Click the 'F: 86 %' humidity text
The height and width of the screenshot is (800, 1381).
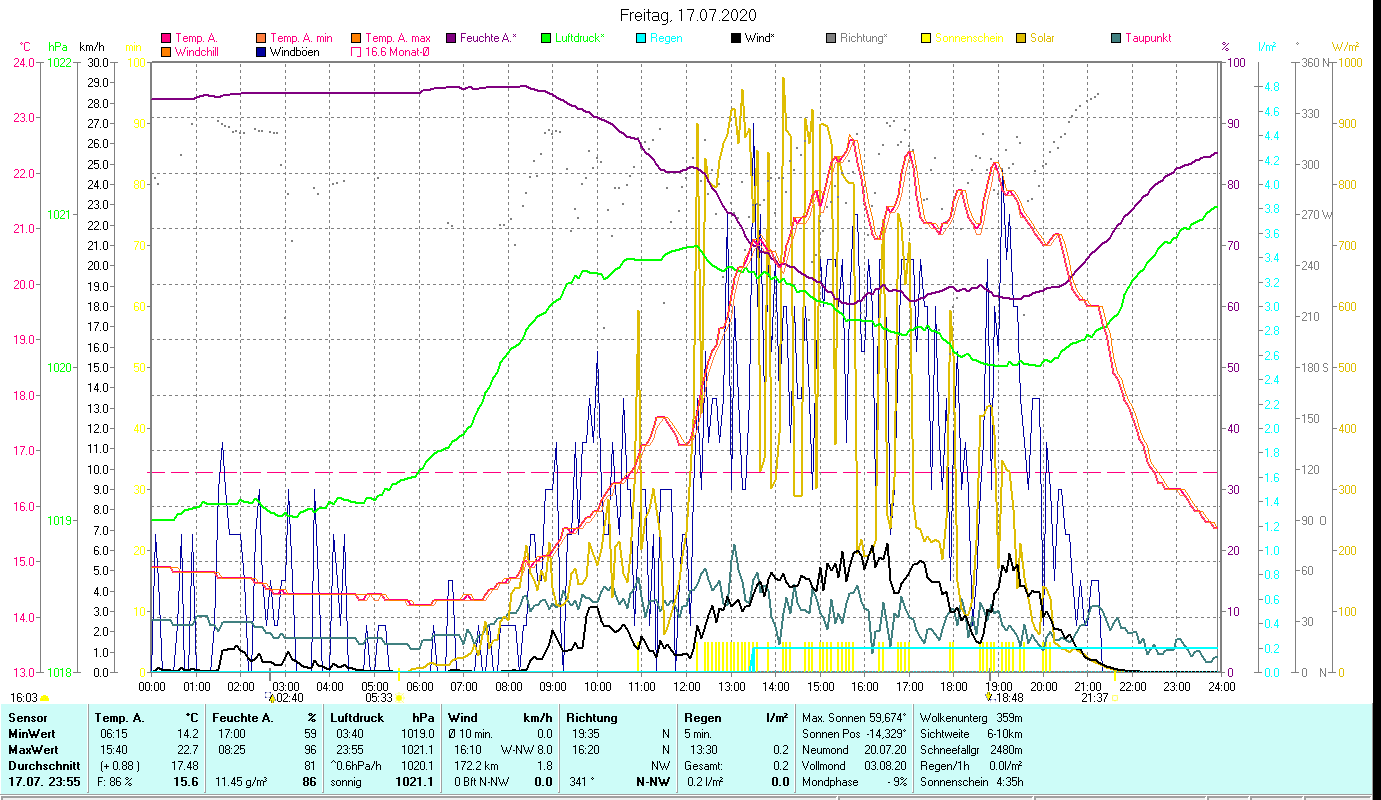(x=115, y=782)
